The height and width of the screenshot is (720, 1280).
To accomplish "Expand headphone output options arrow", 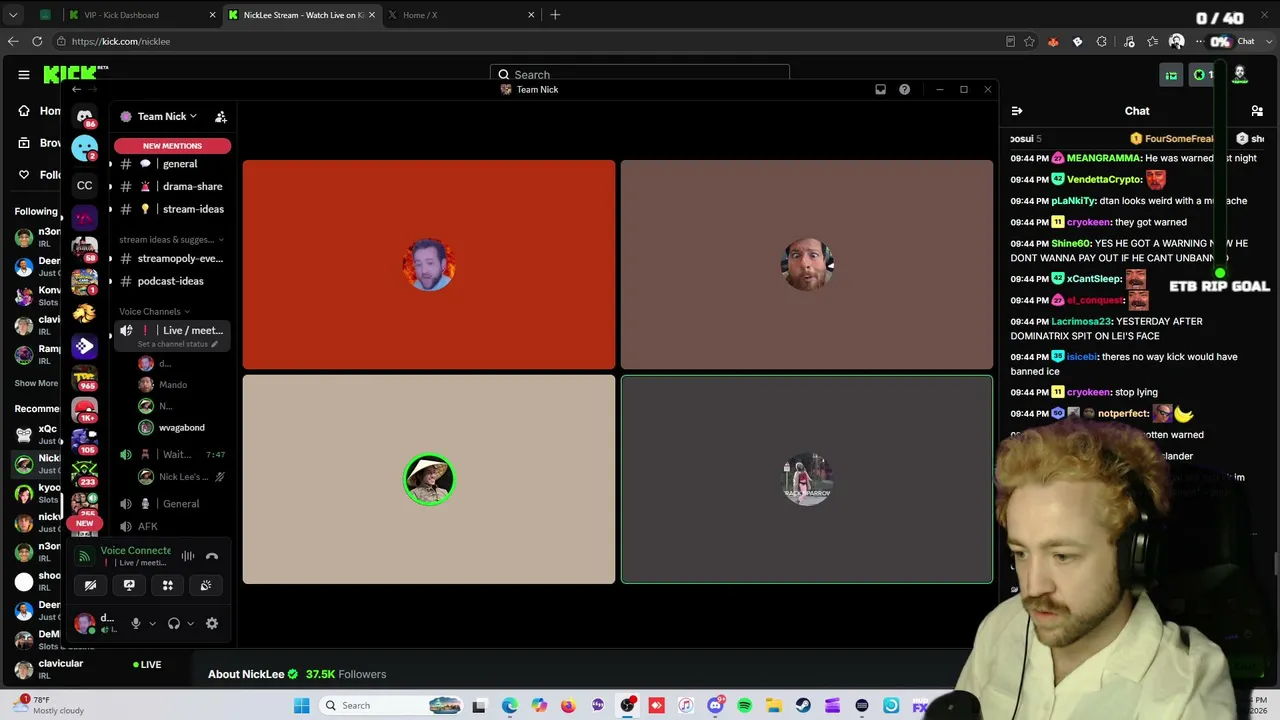I will click(190, 624).
